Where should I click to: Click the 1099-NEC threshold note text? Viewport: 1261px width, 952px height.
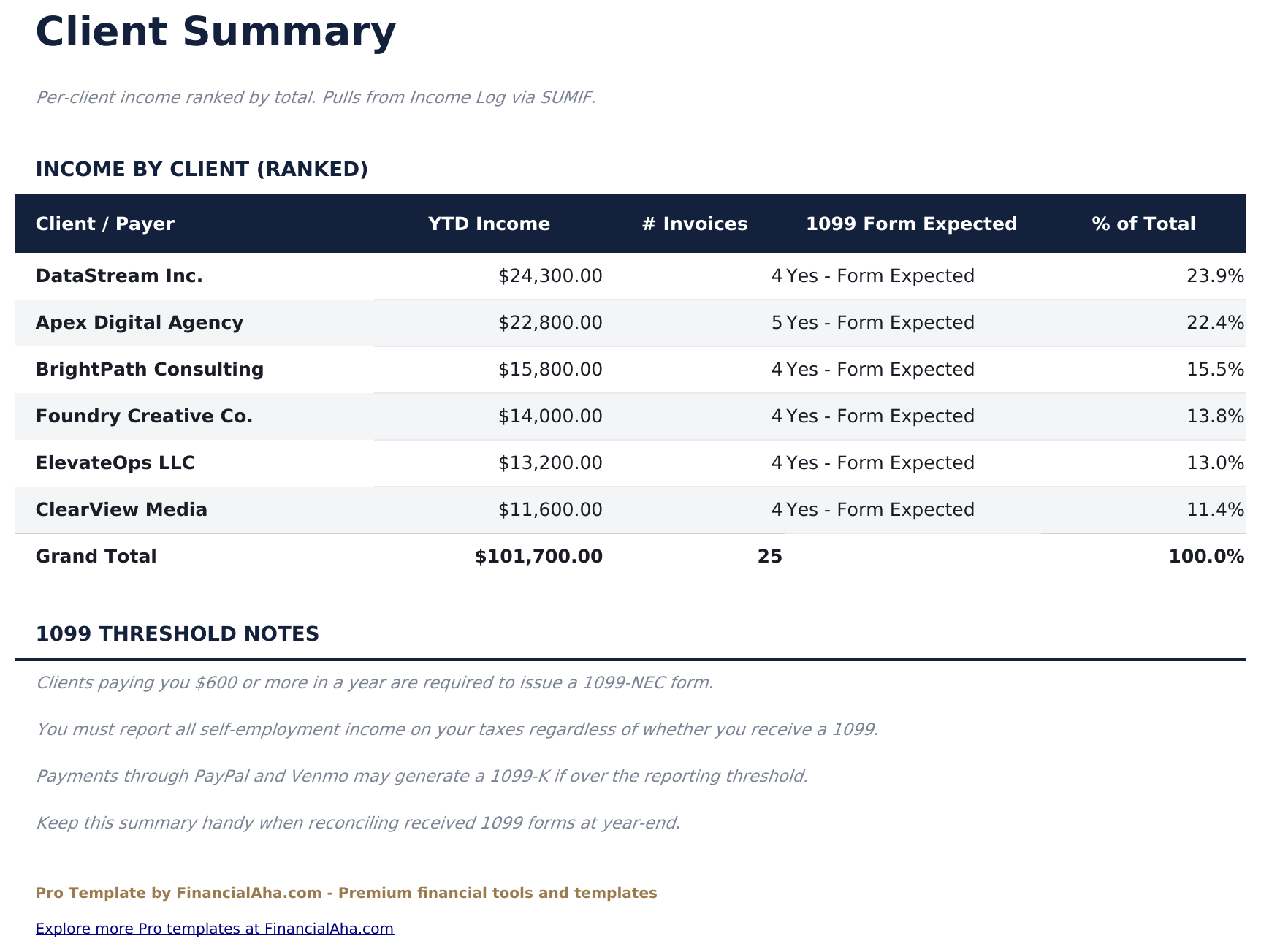point(375,682)
